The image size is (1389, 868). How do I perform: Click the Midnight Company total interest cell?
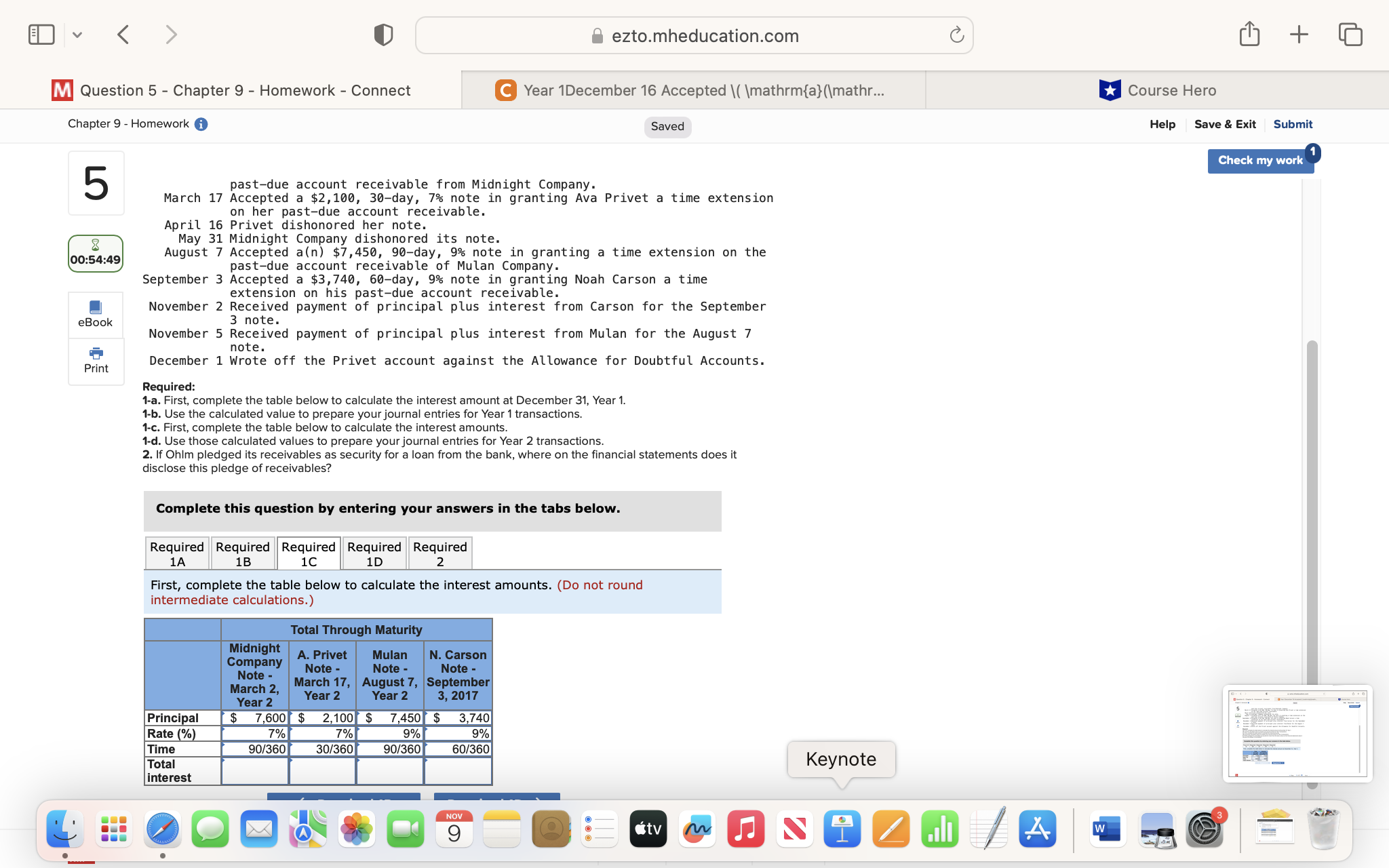255,771
